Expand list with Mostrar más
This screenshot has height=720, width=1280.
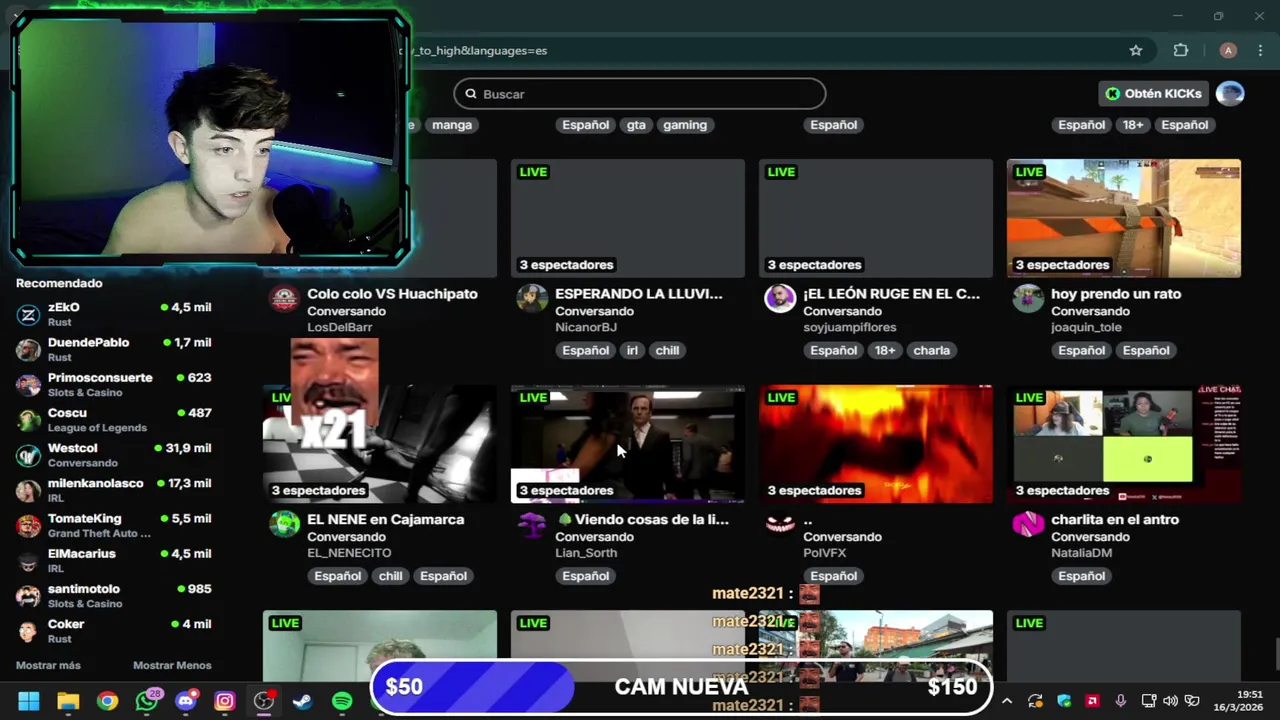coord(48,665)
